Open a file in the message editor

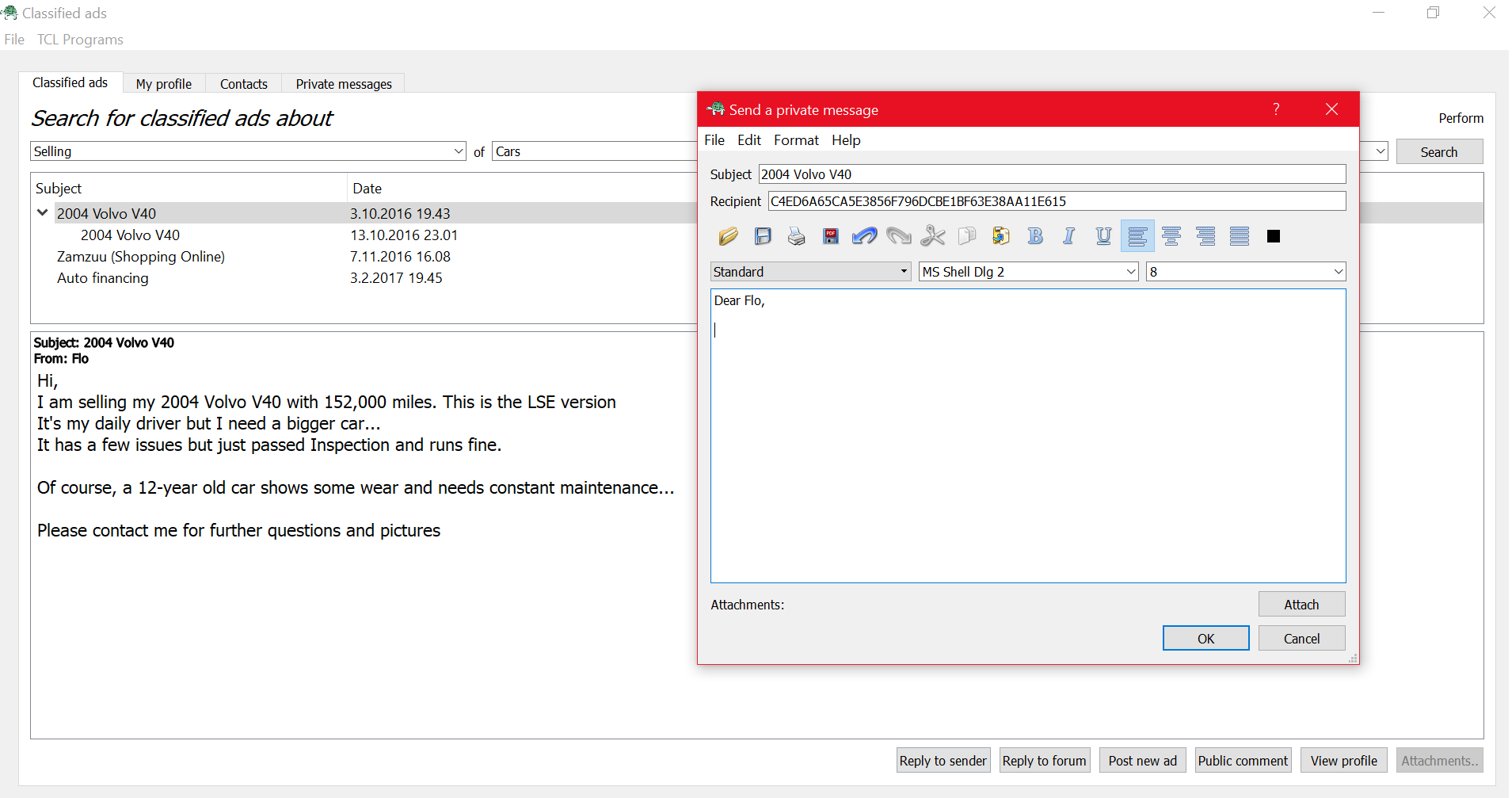point(728,236)
